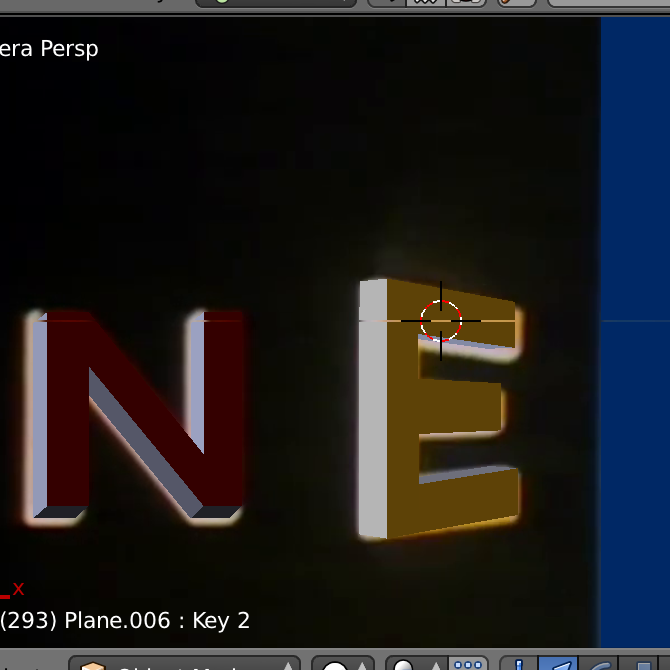Viewport: 670px width, 670px height.
Task: Click the object mode cube icon
Action: 93,666
